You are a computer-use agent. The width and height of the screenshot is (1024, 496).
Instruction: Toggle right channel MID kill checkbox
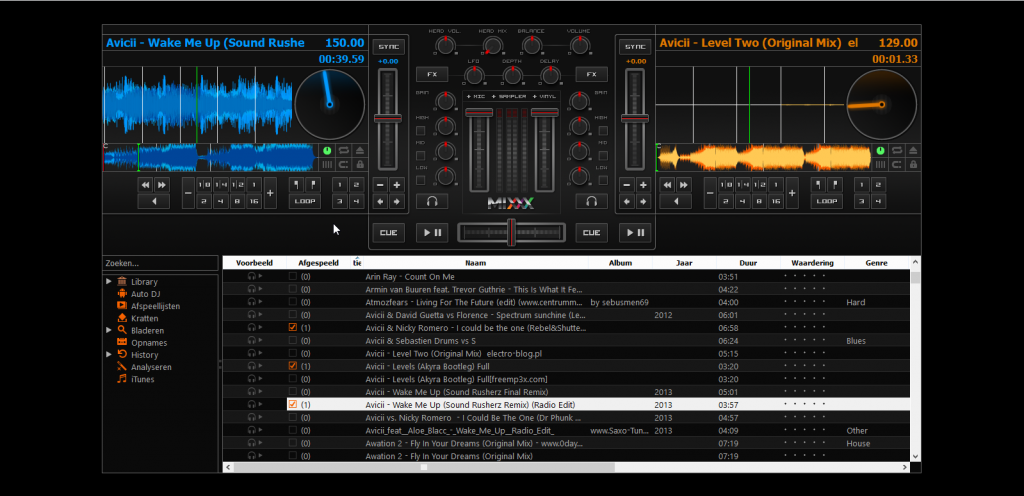(x=603, y=155)
